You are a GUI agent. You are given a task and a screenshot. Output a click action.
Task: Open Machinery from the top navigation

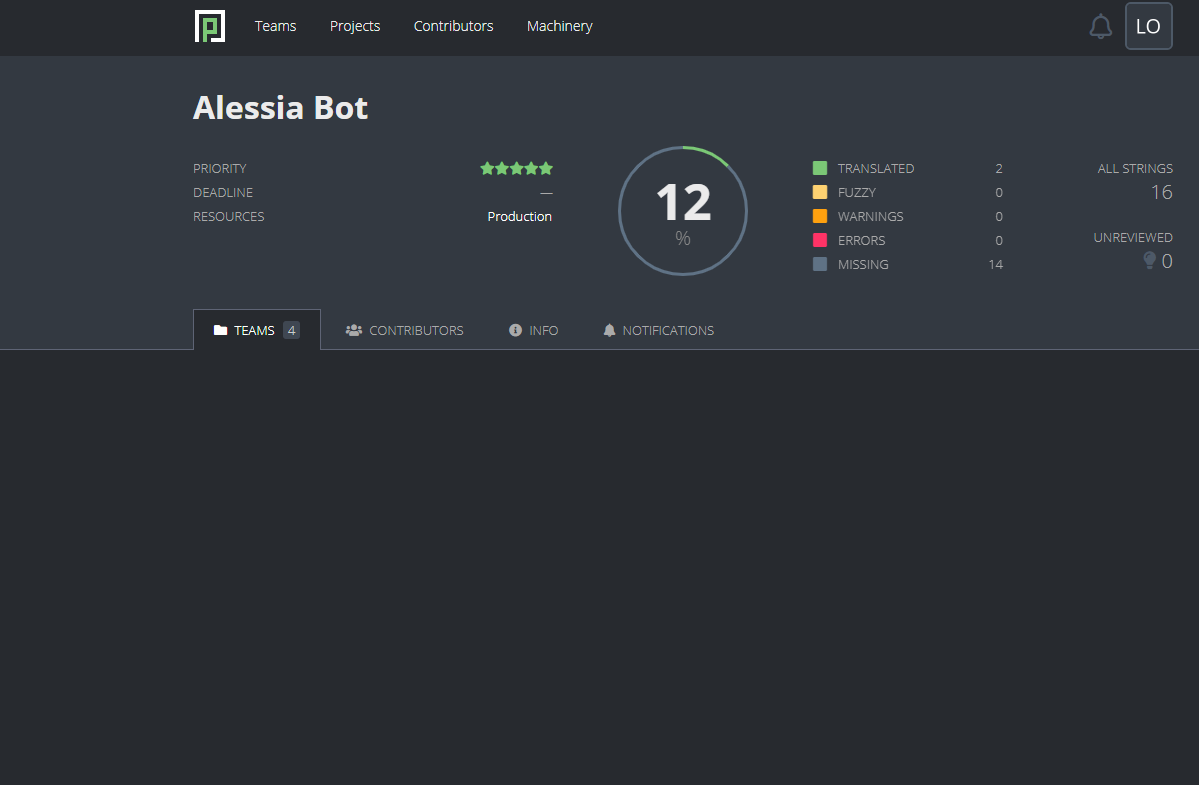[x=559, y=26]
